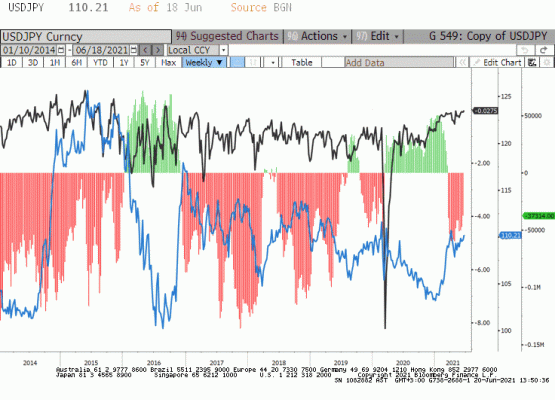The image size is (555, 400).
Task: Select the highlighted line chart type icon
Action: pyautogui.click(x=237, y=63)
